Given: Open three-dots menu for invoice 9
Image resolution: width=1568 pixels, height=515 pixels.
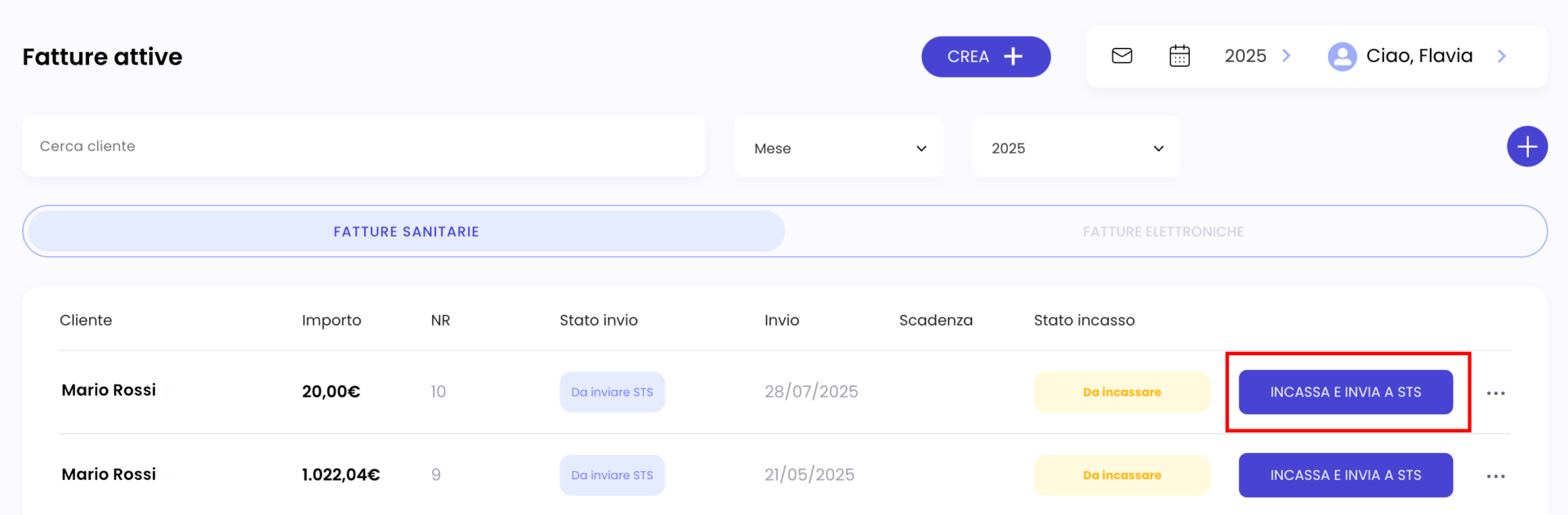Looking at the screenshot, I should tap(1495, 477).
